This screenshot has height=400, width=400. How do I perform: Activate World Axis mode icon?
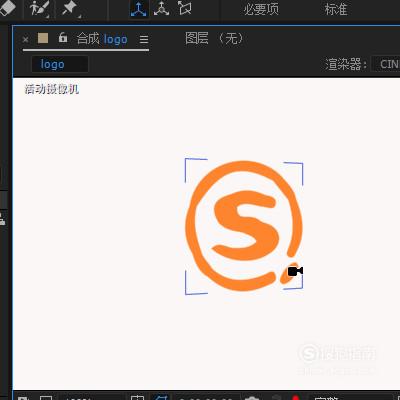(x=162, y=9)
